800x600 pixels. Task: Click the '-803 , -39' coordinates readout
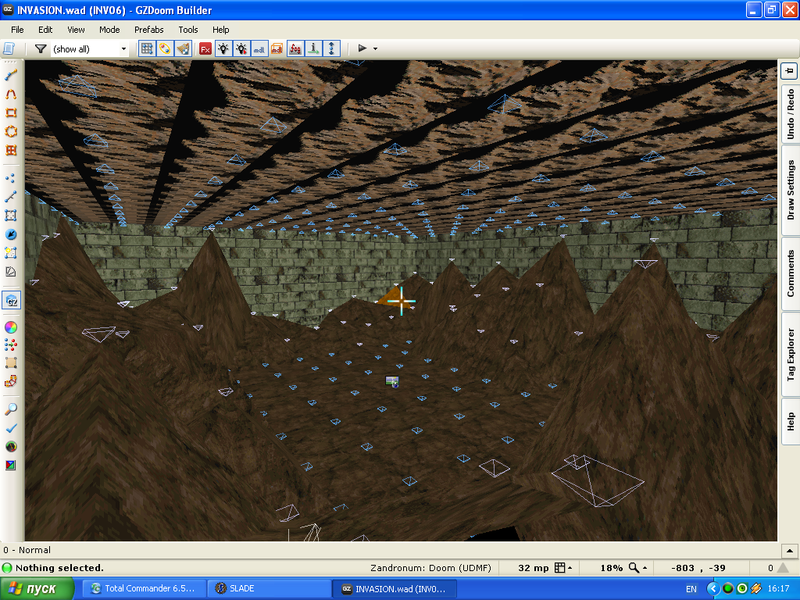pyautogui.click(x=698, y=568)
